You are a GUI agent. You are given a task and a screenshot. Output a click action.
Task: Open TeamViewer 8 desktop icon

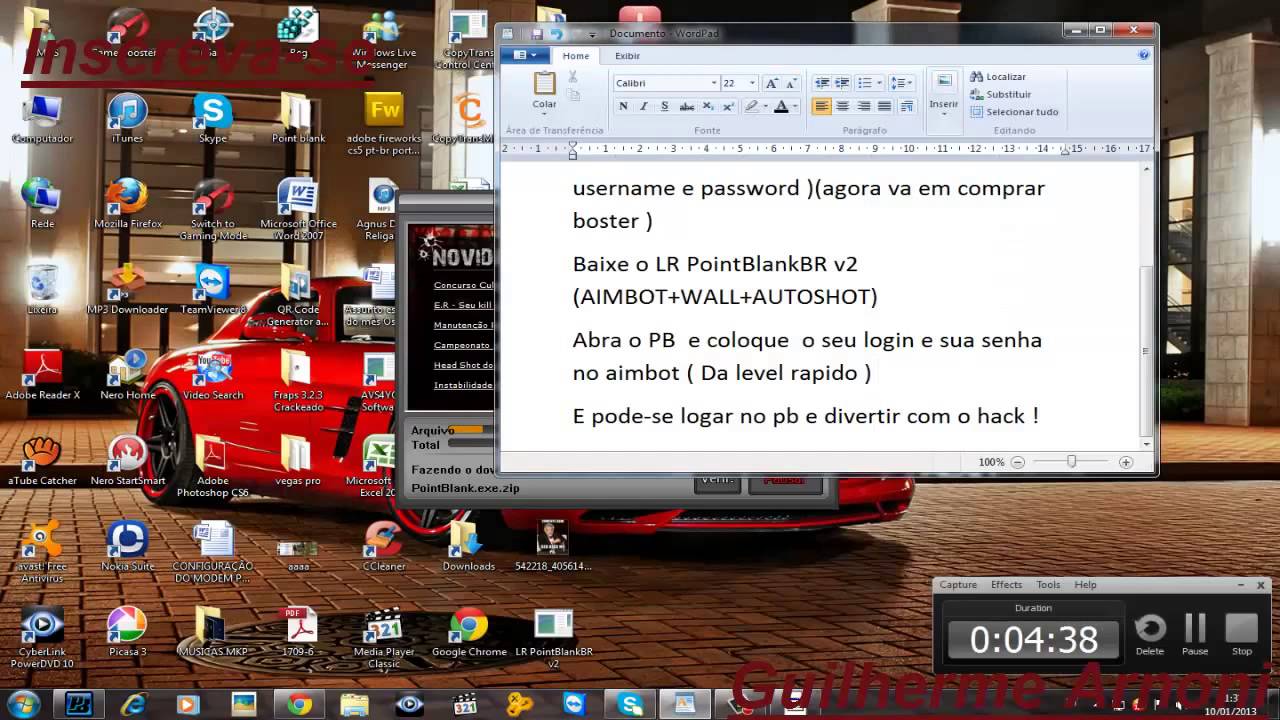213,290
